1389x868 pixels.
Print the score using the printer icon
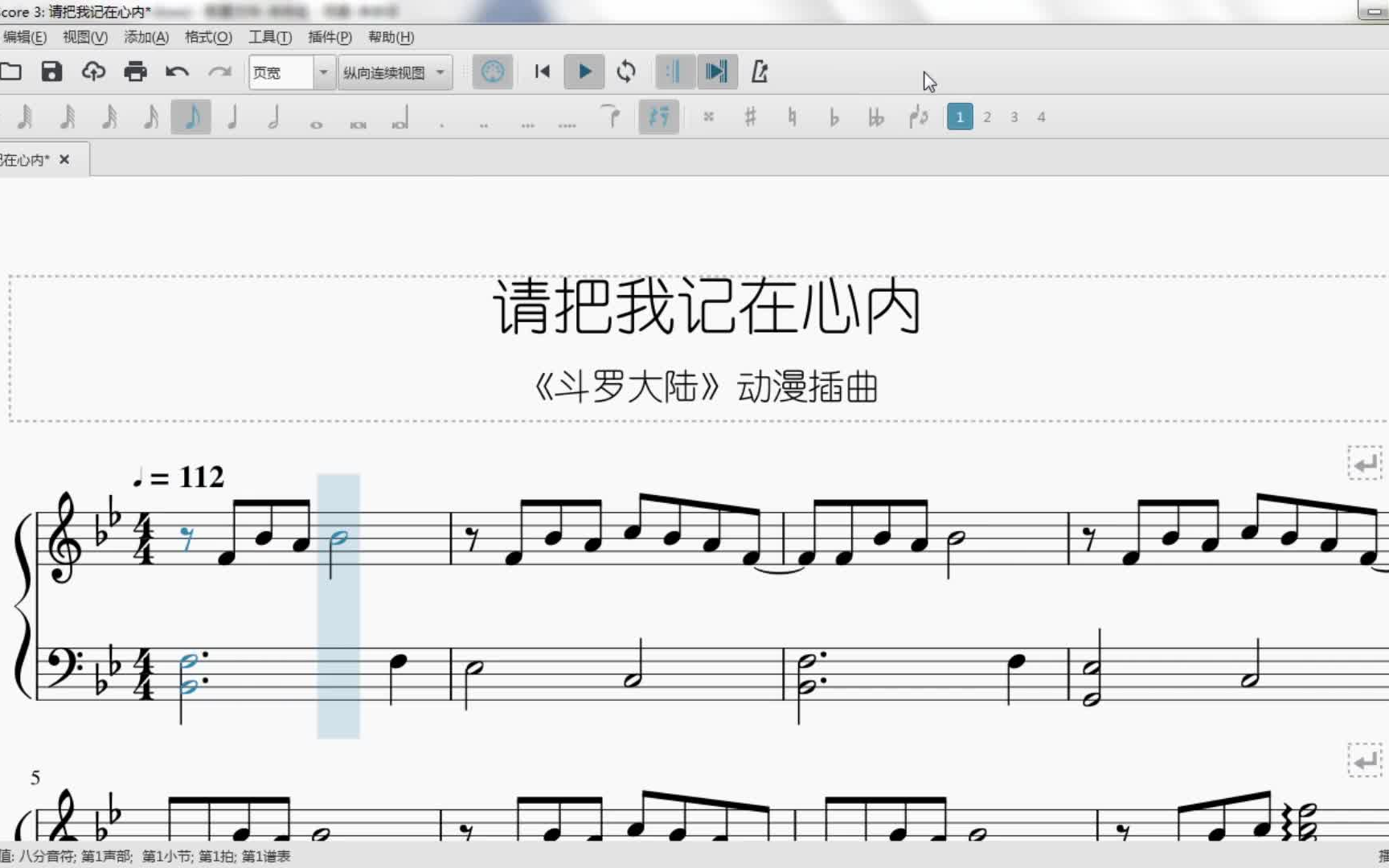pyautogui.click(x=136, y=72)
